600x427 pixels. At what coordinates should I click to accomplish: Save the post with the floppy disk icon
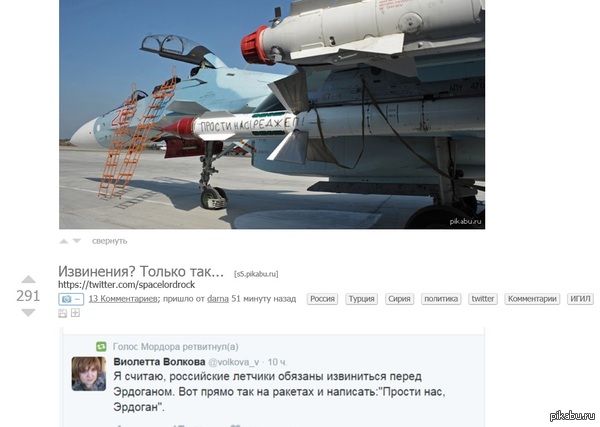tap(62, 313)
